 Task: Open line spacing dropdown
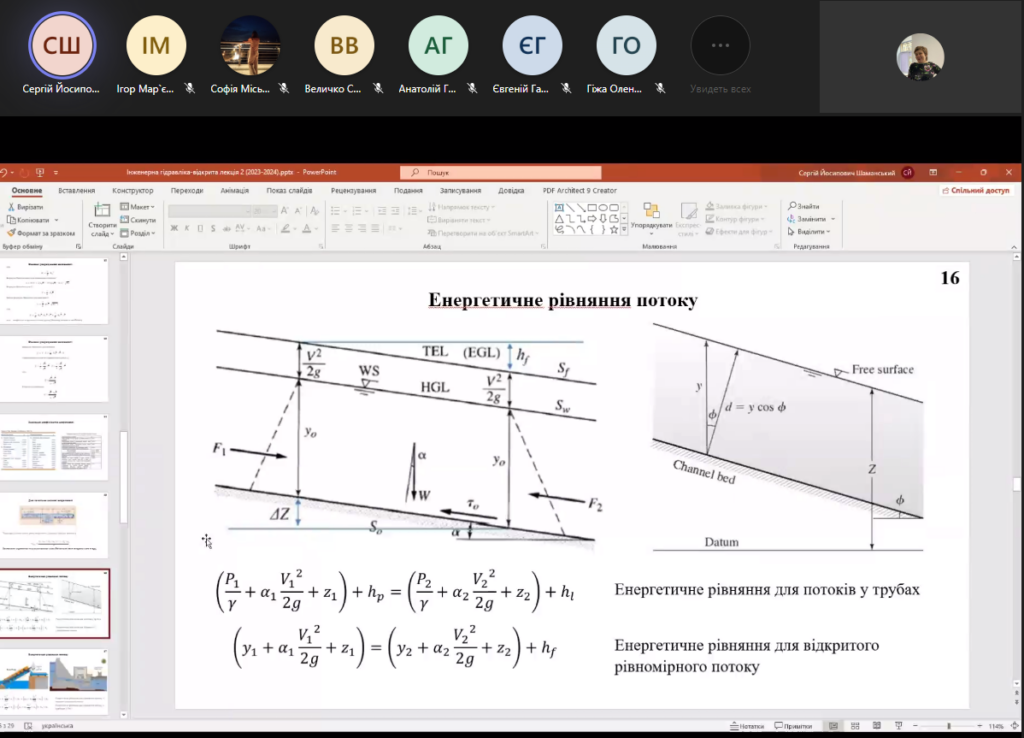413,211
